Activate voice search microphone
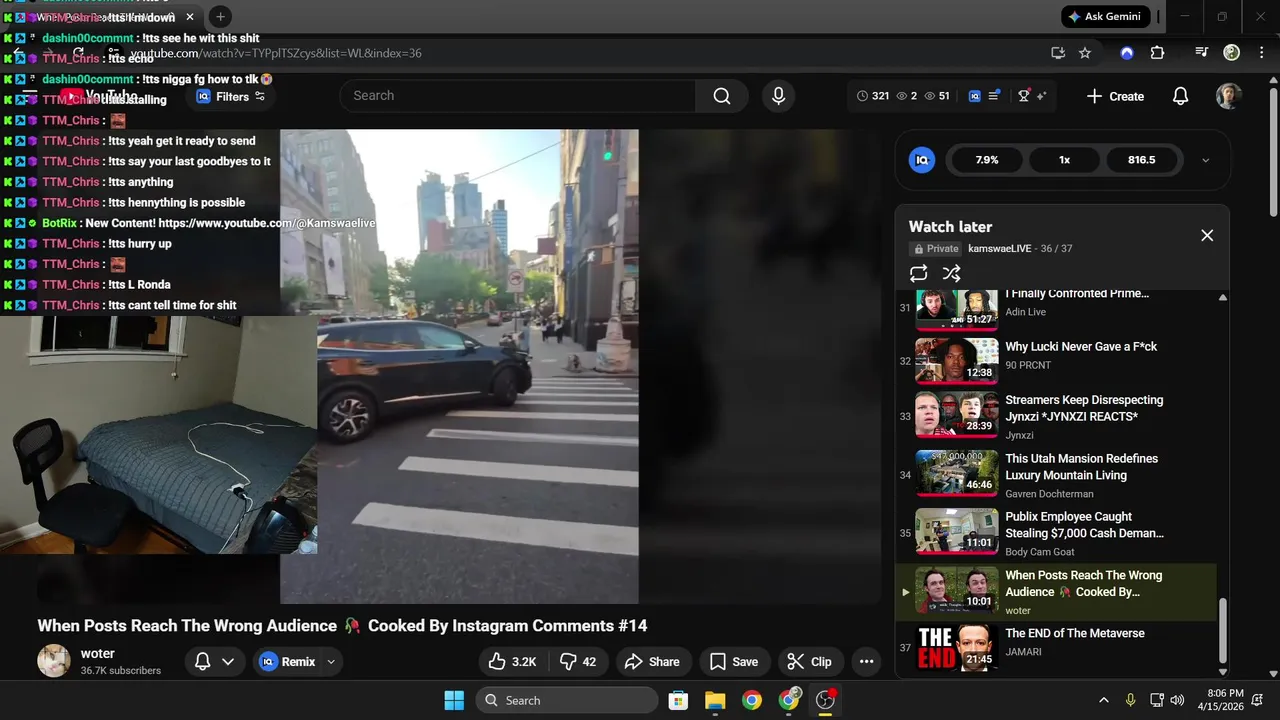1280x720 pixels. (x=778, y=96)
